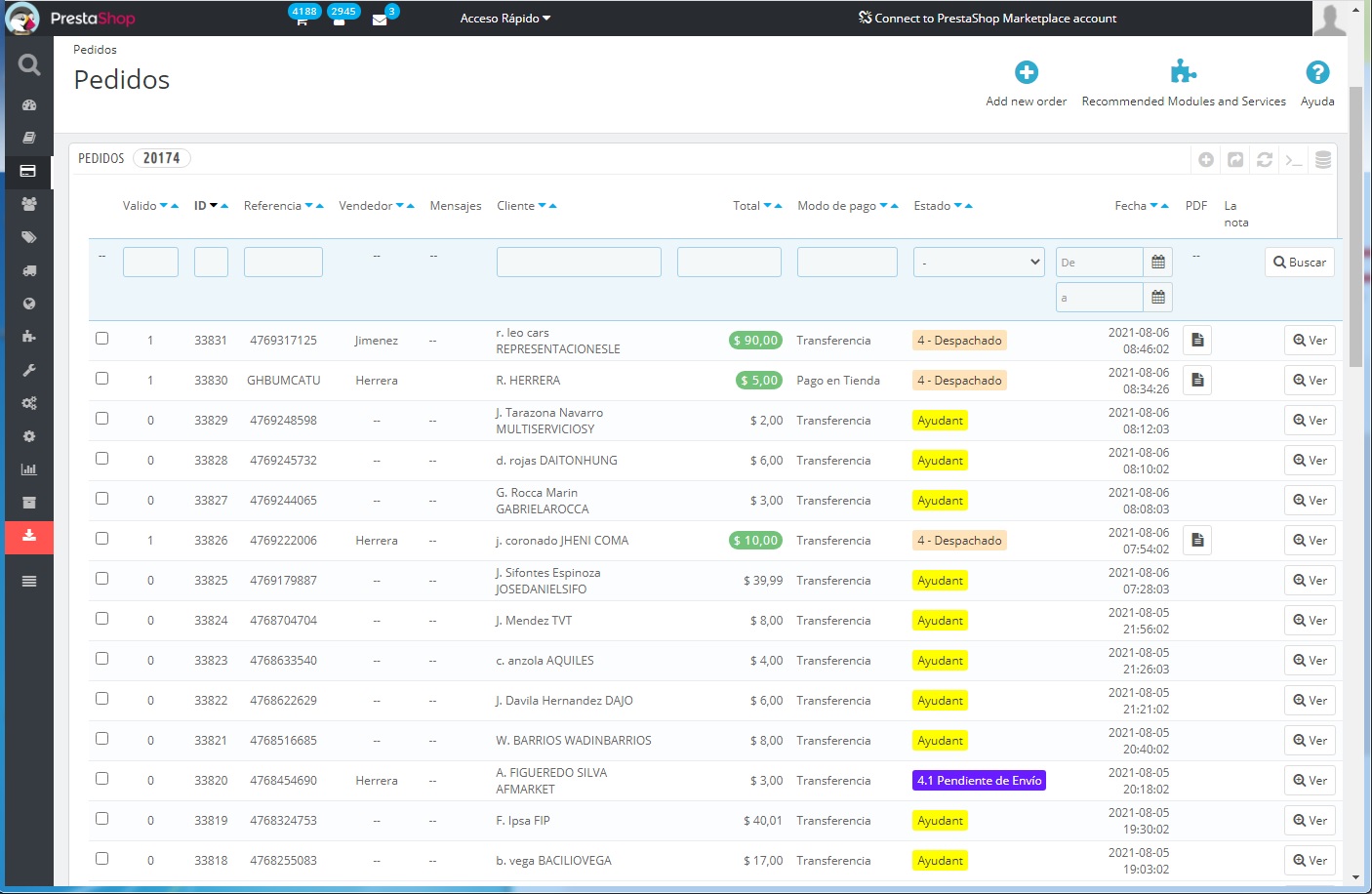The image size is (1372, 894).
Task: Click the shopping cart notification icon
Action: 302,20
